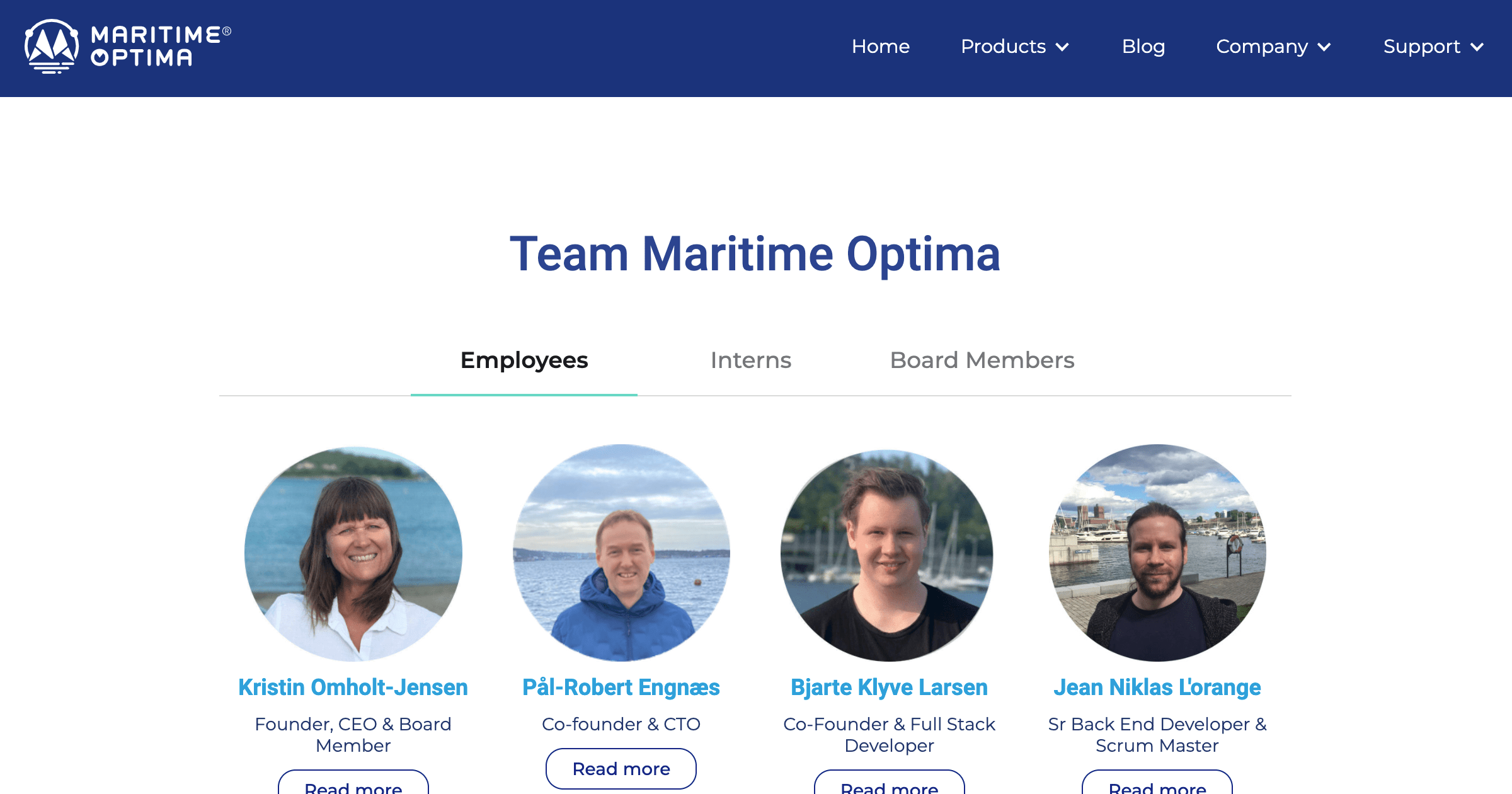Open Jean Niklas L'orange's profile link
This screenshot has width=1512, height=794.
[x=1157, y=687]
